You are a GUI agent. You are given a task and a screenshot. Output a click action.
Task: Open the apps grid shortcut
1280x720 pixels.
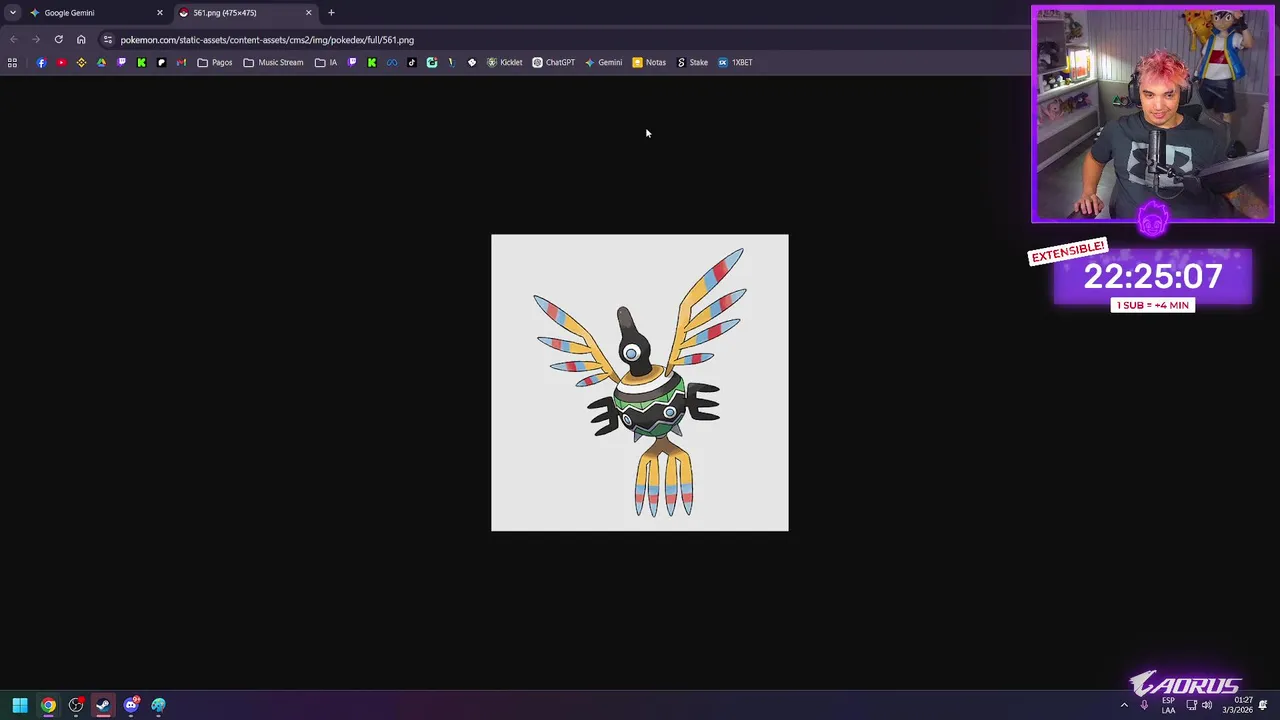12,62
